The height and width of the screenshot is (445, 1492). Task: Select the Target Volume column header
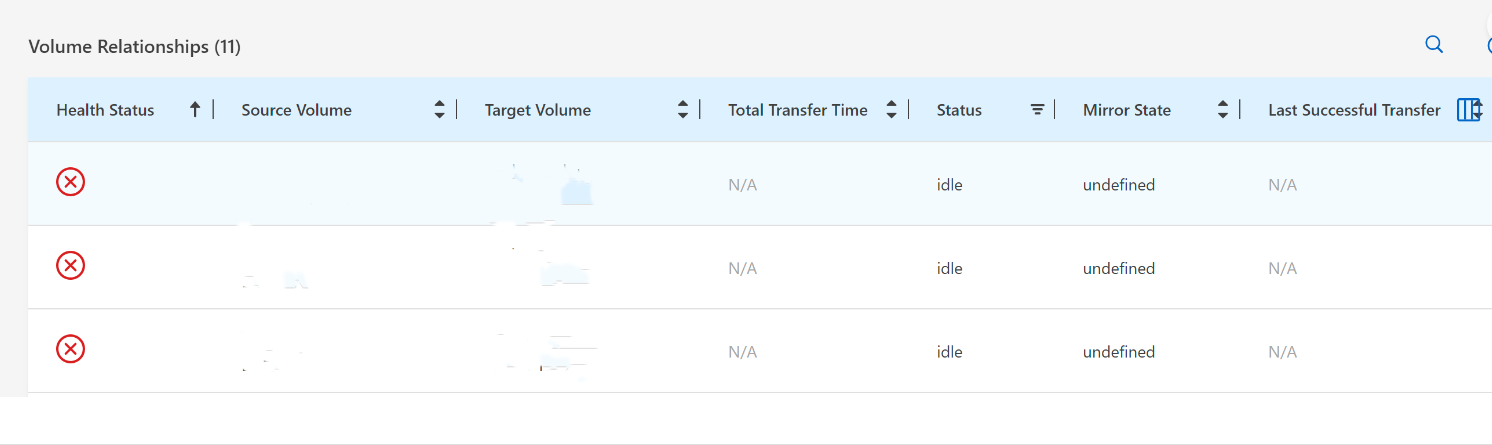click(x=538, y=110)
